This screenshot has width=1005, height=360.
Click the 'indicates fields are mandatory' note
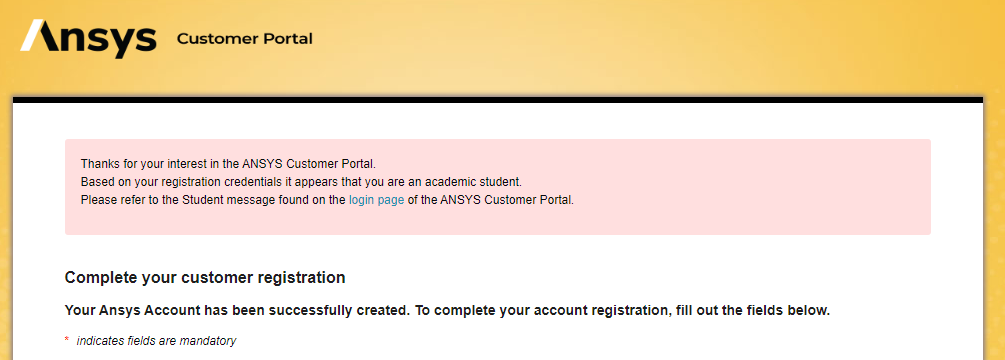(x=156, y=341)
